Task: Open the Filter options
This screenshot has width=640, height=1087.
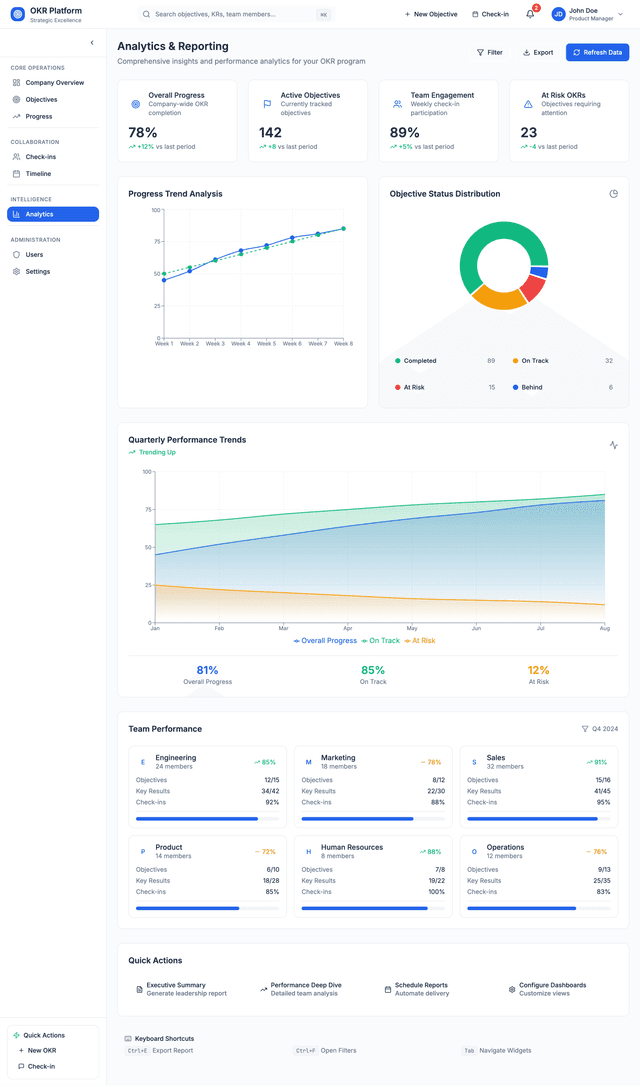Action: click(x=489, y=52)
